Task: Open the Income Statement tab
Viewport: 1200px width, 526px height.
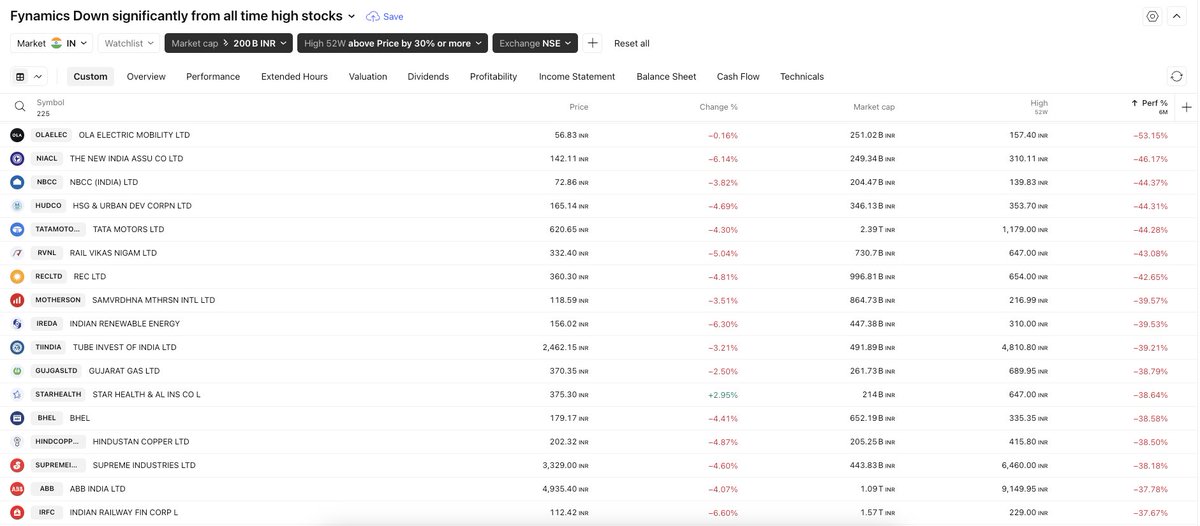Action: [x=577, y=76]
